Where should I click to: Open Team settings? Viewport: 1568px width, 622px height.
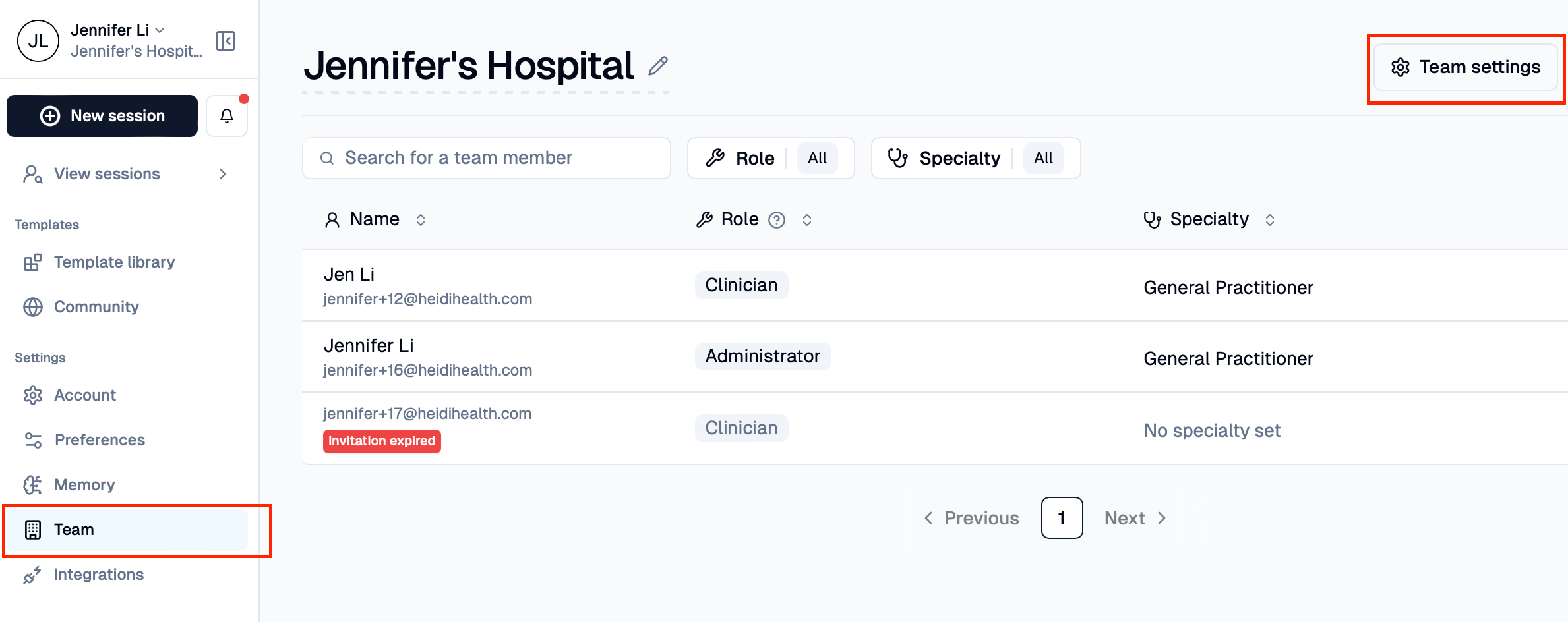(1465, 67)
